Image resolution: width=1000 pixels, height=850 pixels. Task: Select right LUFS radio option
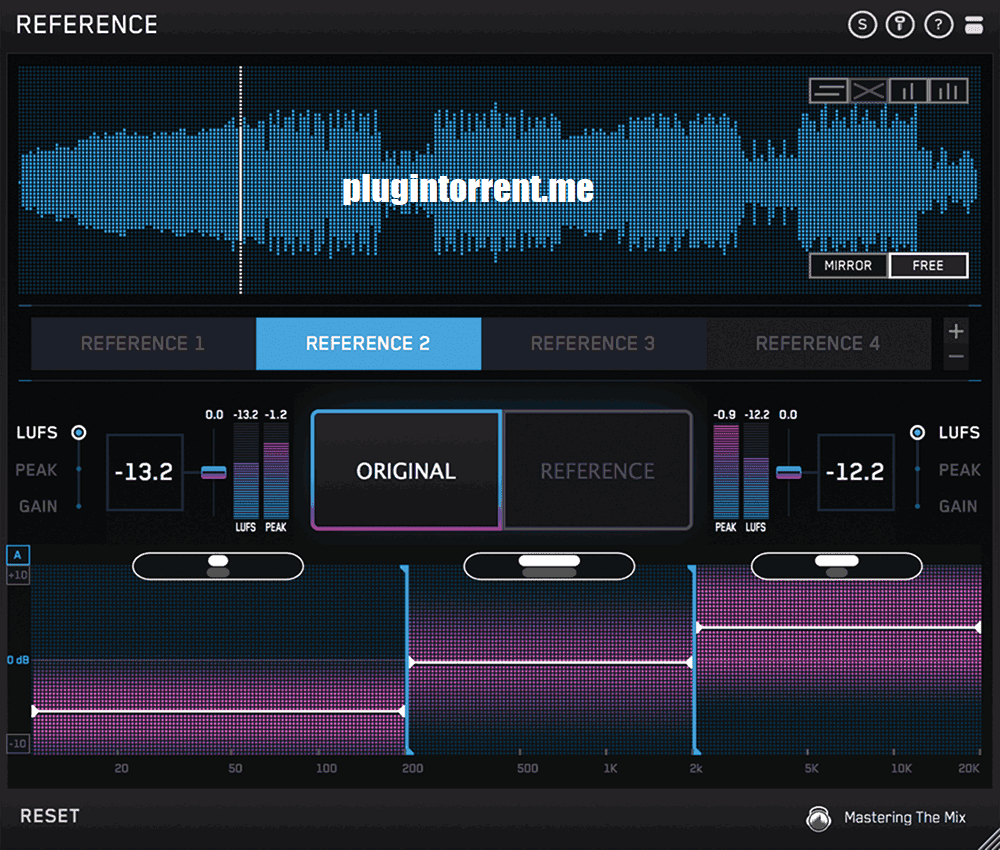tap(917, 432)
